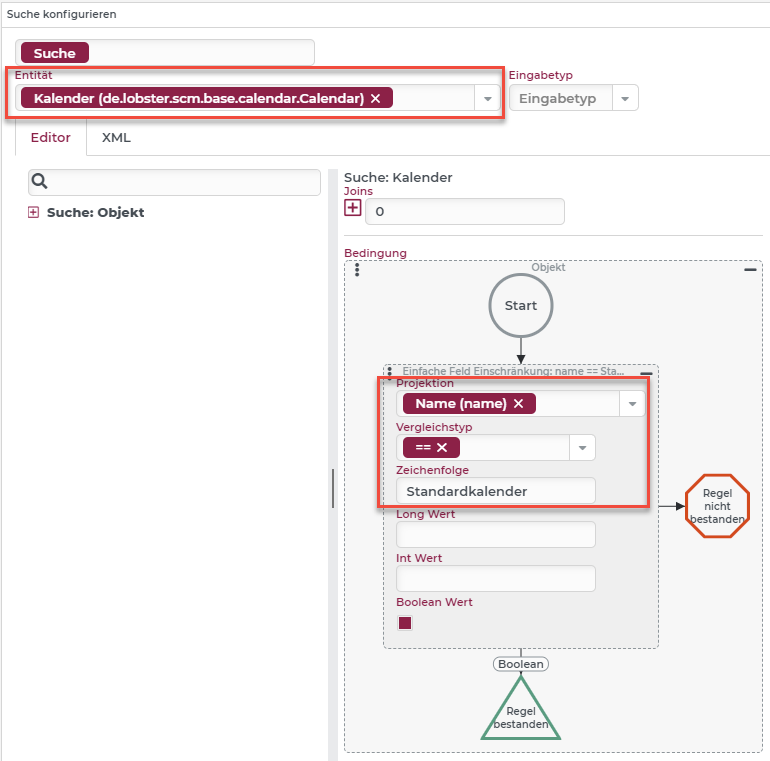Toggle the Boolean Wert checkbox
The image size is (770, 761).
coord(405,623)
